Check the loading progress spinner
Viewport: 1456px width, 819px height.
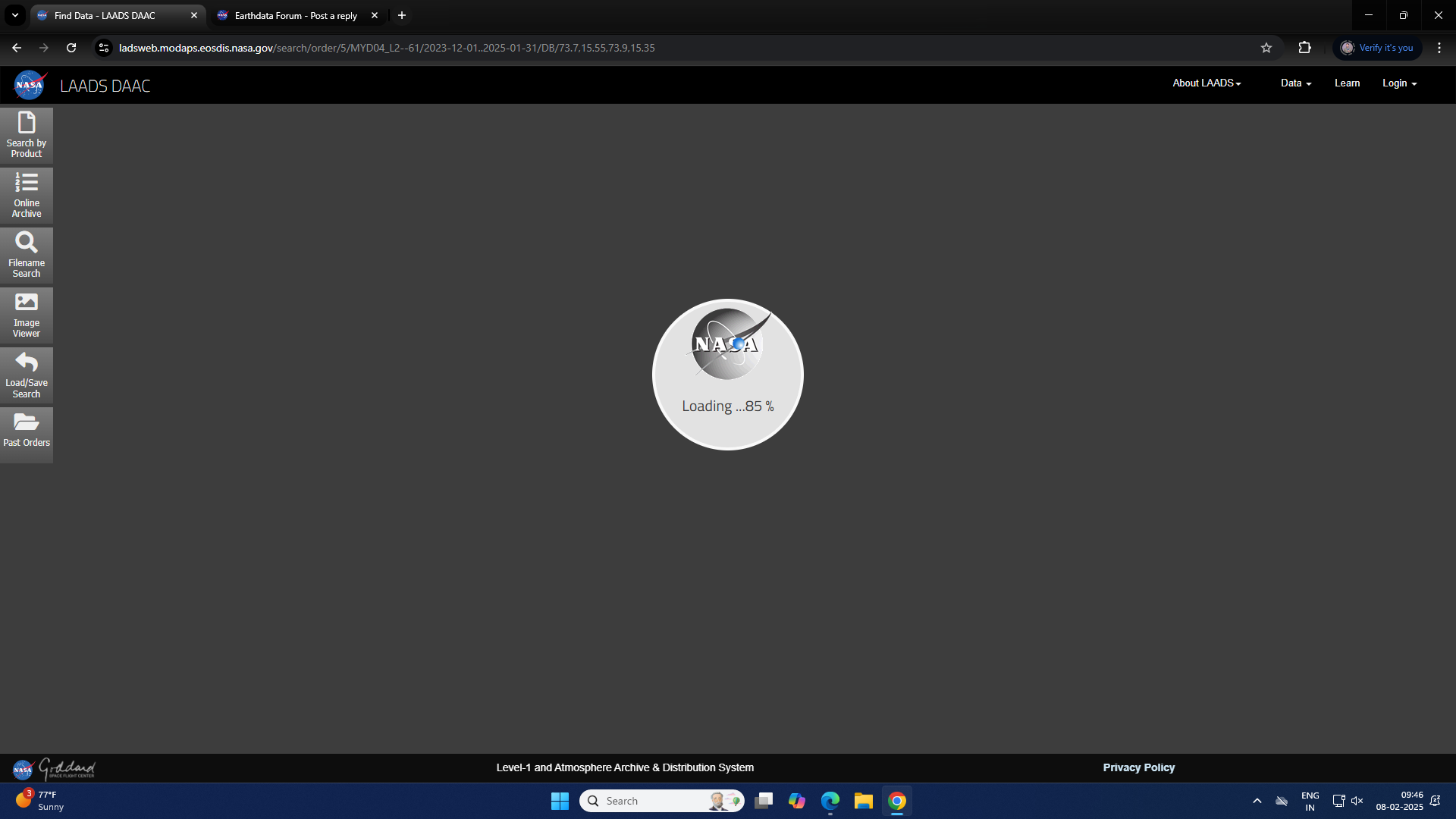[x=727, y=374]
